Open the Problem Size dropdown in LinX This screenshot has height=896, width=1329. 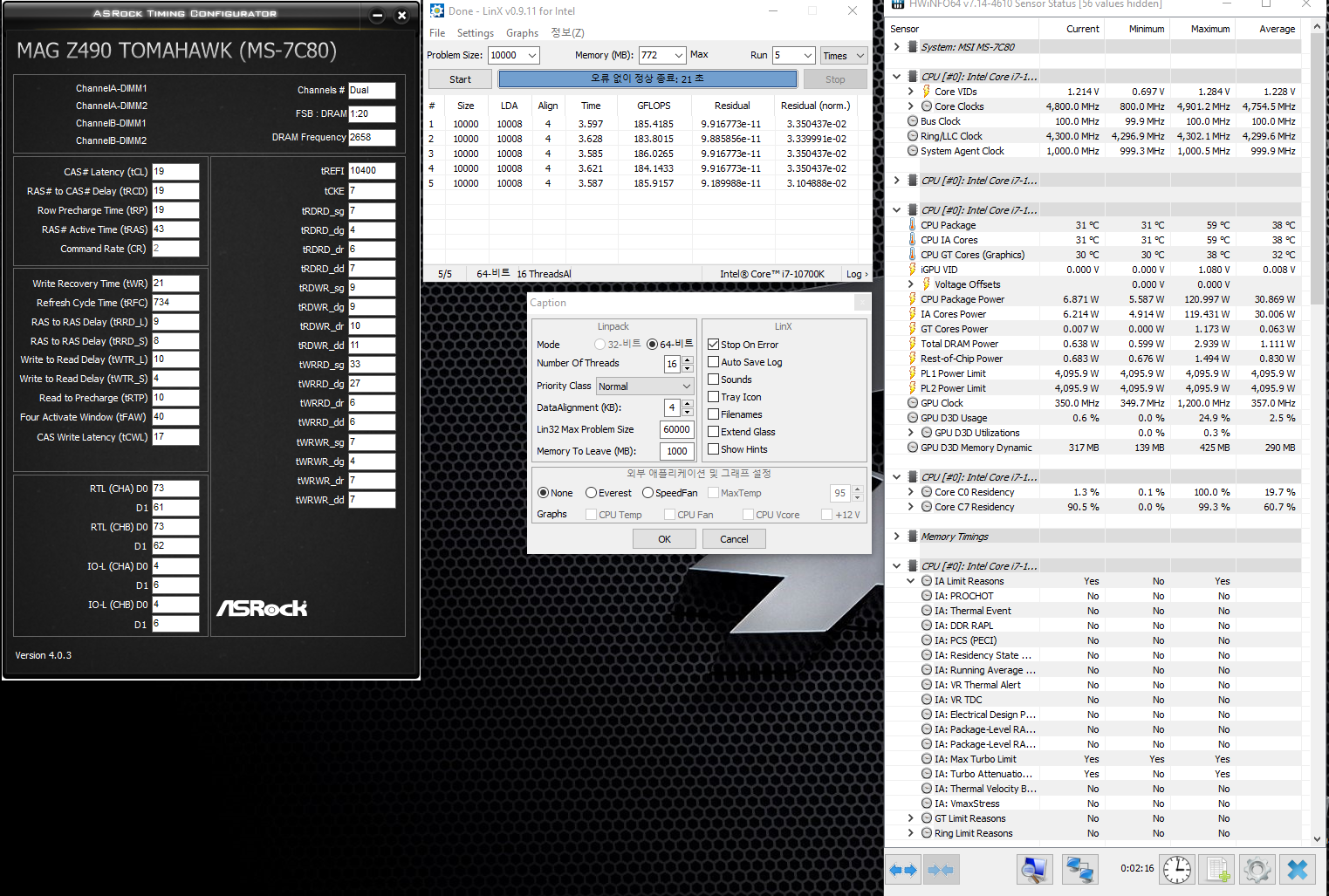[x=532, y=55]
